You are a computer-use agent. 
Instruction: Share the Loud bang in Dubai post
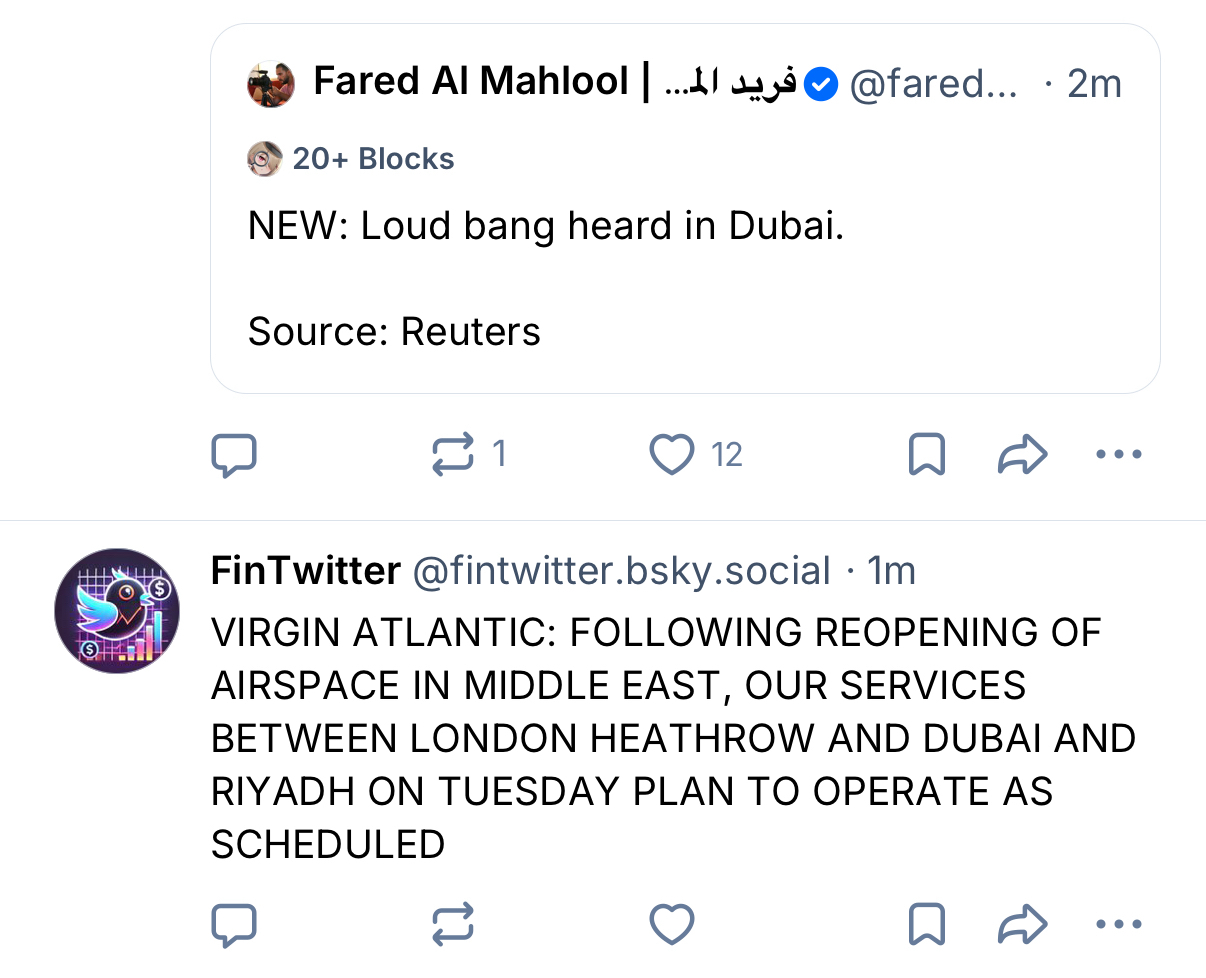1022,456
